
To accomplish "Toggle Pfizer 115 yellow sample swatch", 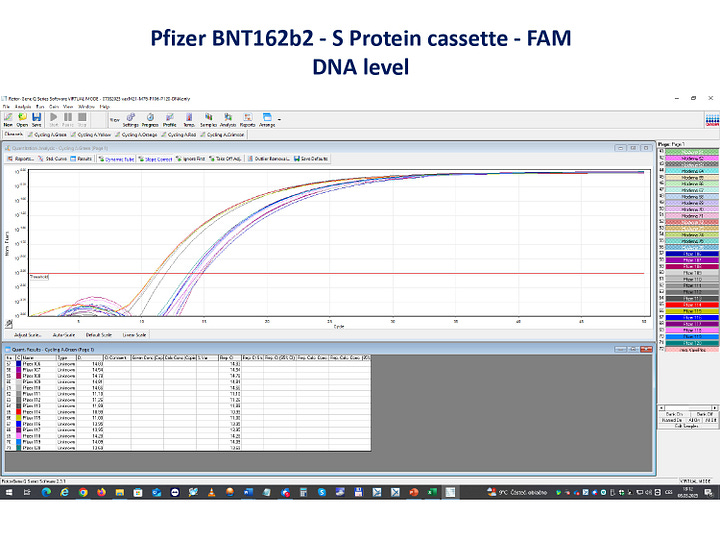I will point(692,311).
